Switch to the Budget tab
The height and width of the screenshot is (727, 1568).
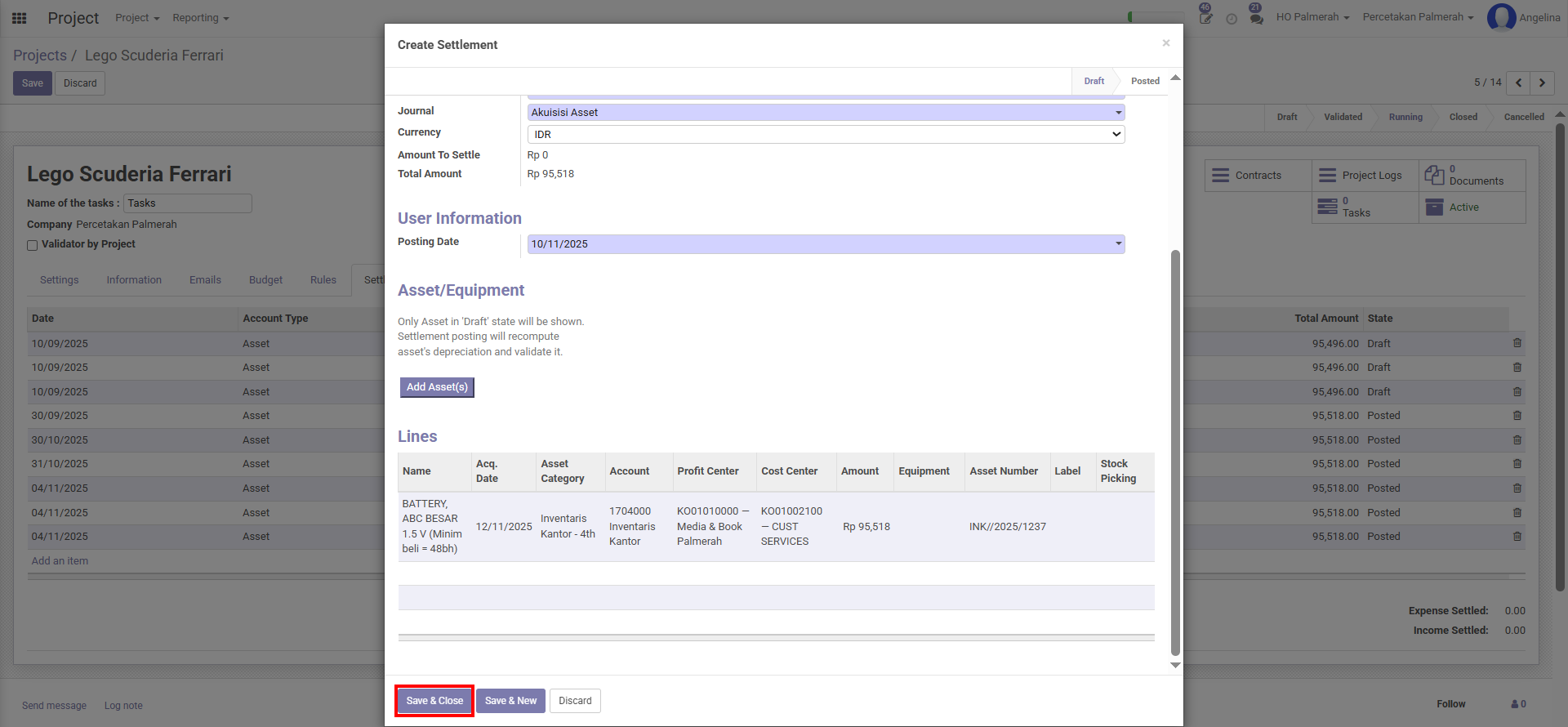265,280
